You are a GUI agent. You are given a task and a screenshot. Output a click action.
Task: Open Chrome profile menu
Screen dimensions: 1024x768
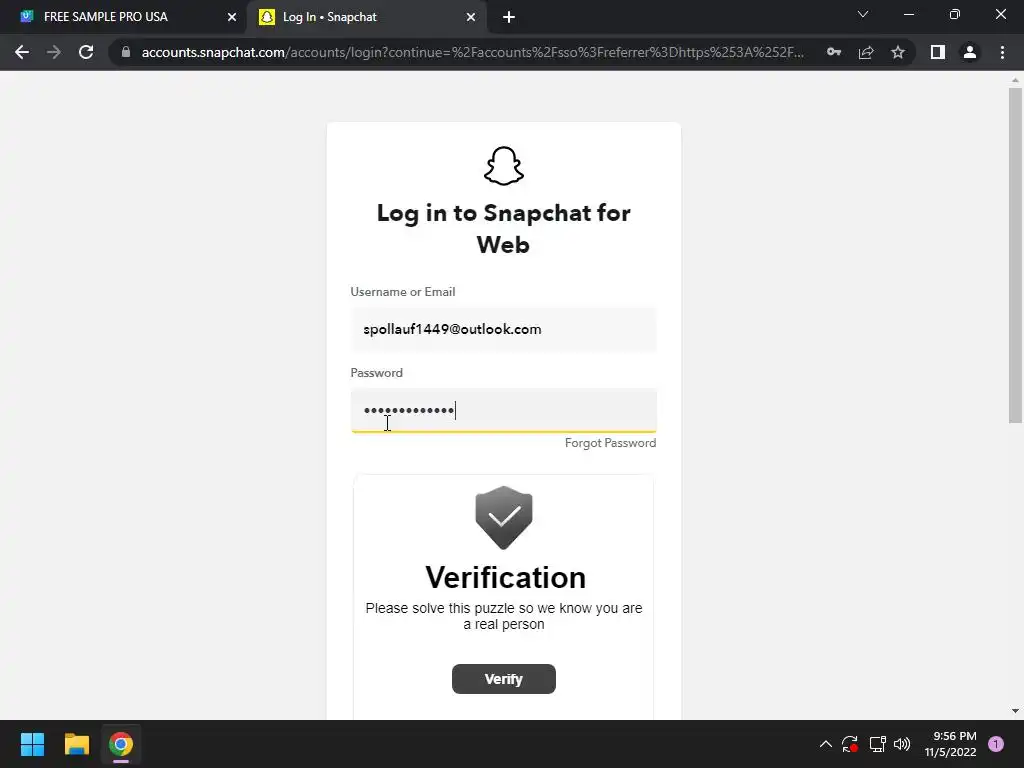coord(970,52)
